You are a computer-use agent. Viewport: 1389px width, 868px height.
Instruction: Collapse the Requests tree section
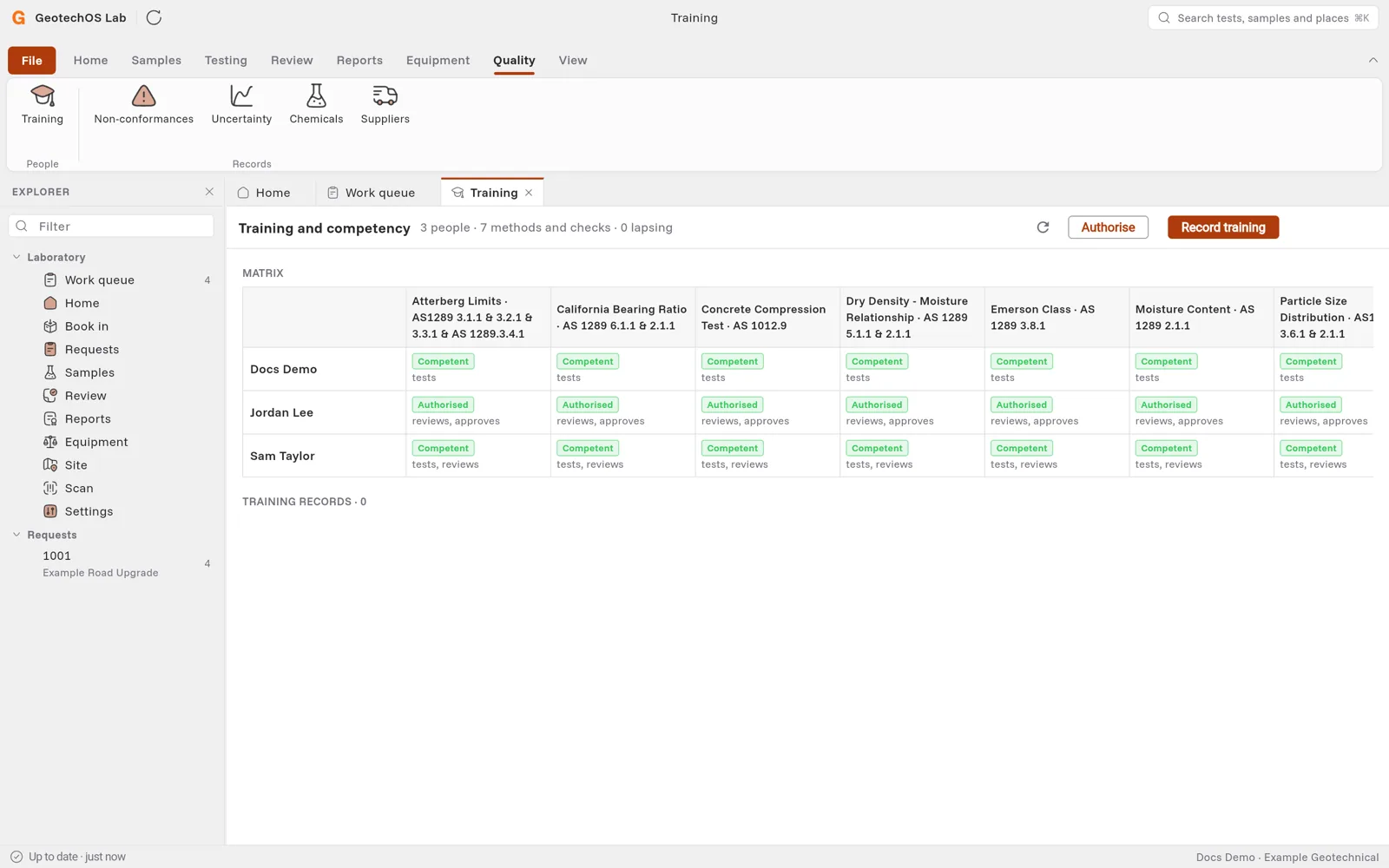point(16,535)
